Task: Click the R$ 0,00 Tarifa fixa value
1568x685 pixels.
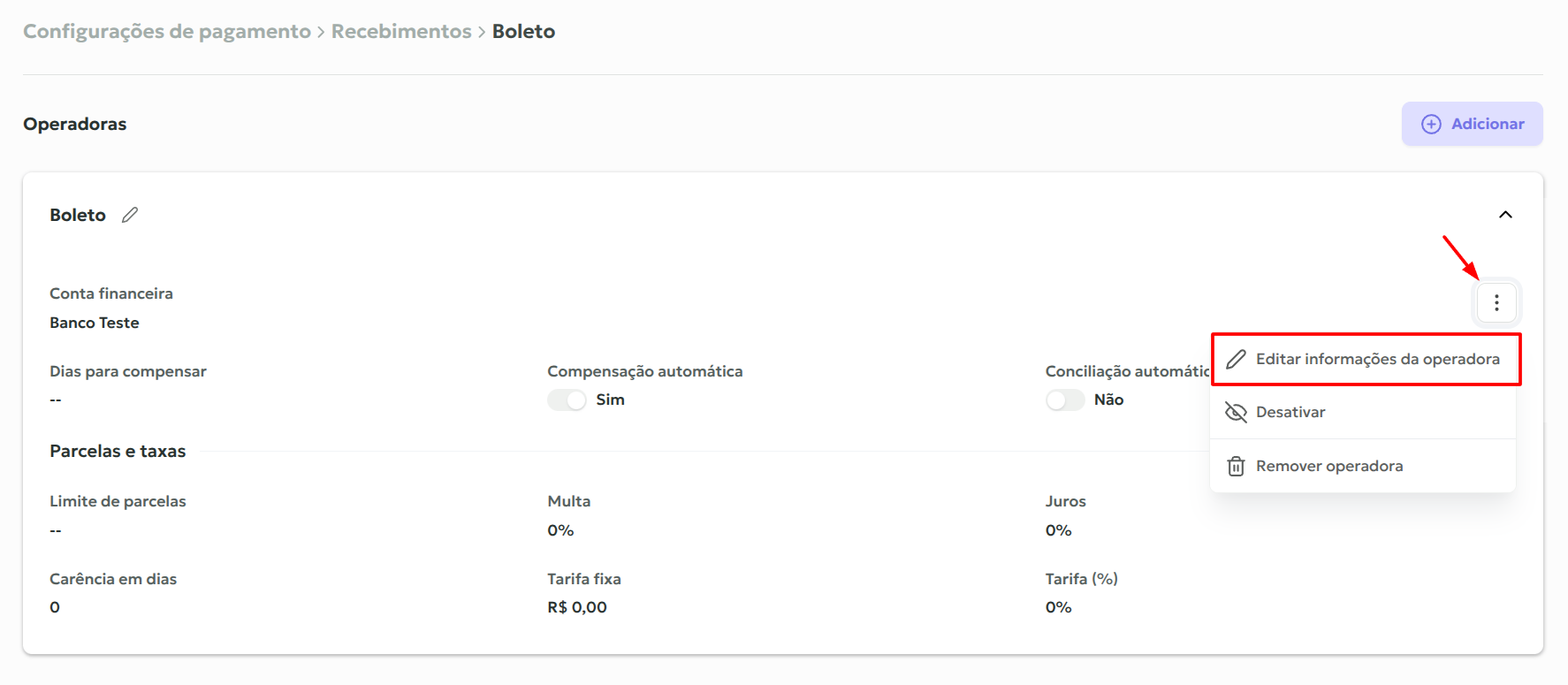Action: (577, 608)
